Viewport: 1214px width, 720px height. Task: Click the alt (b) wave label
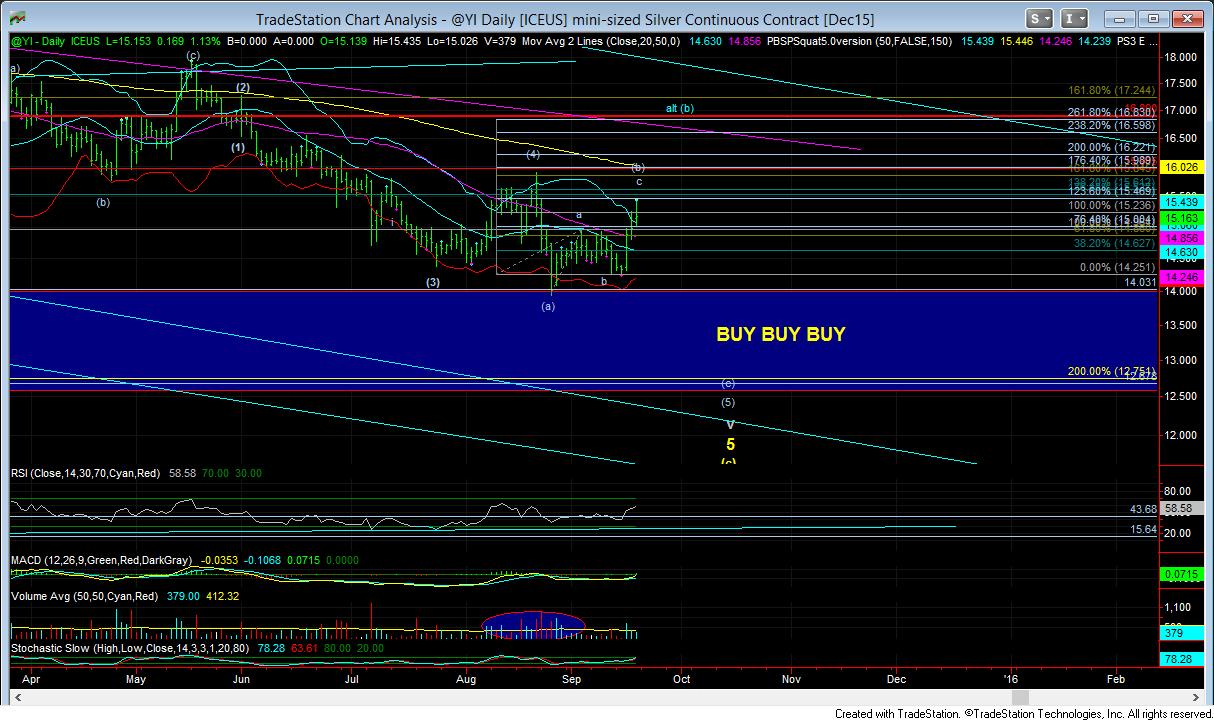pos(680,108)
